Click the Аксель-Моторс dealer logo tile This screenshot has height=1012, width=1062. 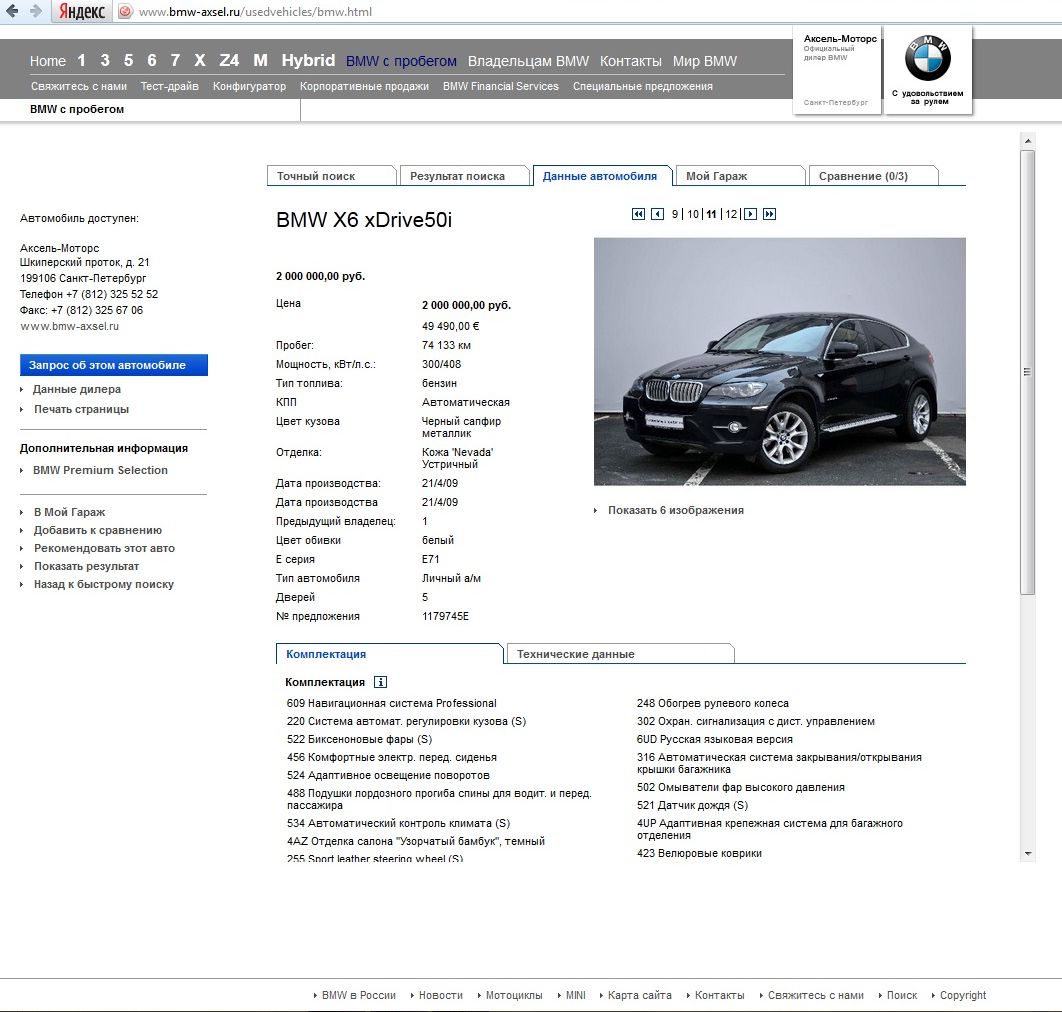tap(837, 70)
